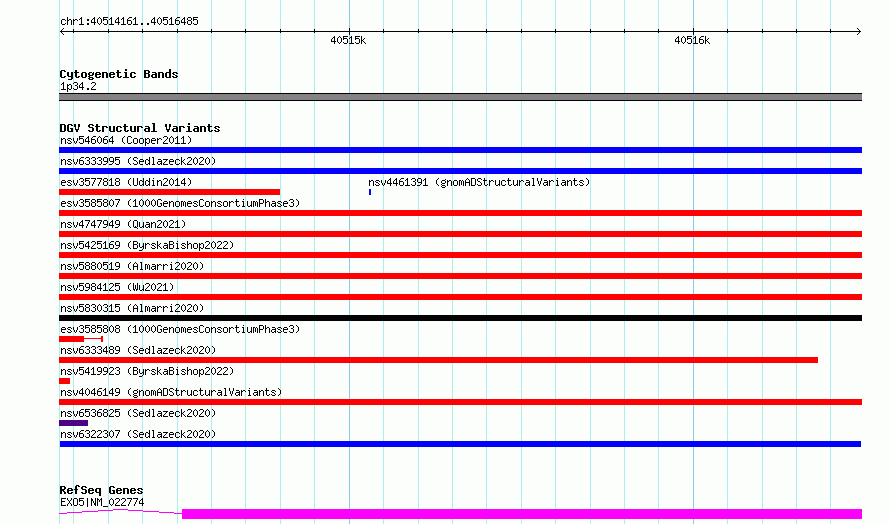Select the short red esv3577818 bar

click(169, 192)
